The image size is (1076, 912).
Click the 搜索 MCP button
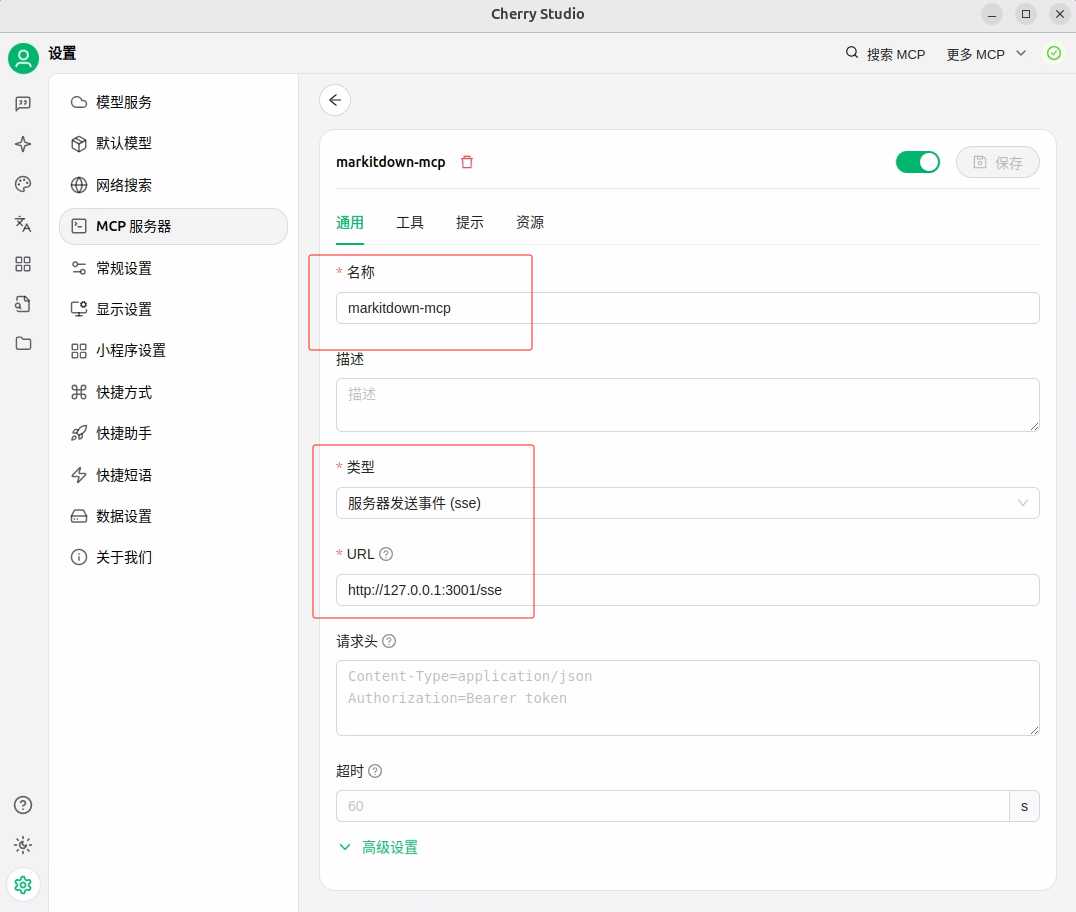pos(885,54)
